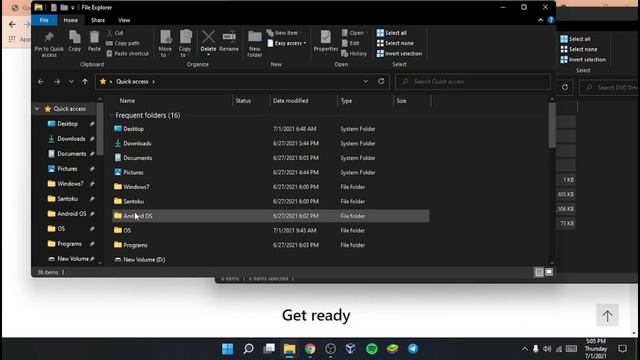Click Edit in the Open group
This screenshot has height=360, width=640.
point(351,43)
